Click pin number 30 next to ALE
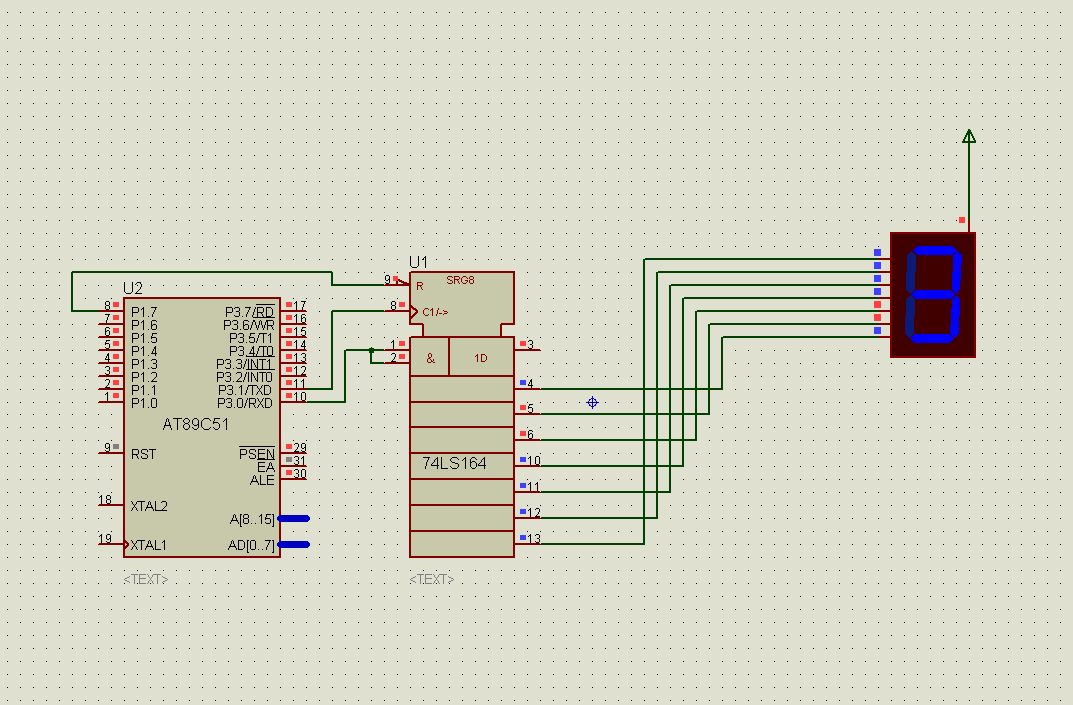The height and width of the screenshot is (705, 1073). (300, 474)
